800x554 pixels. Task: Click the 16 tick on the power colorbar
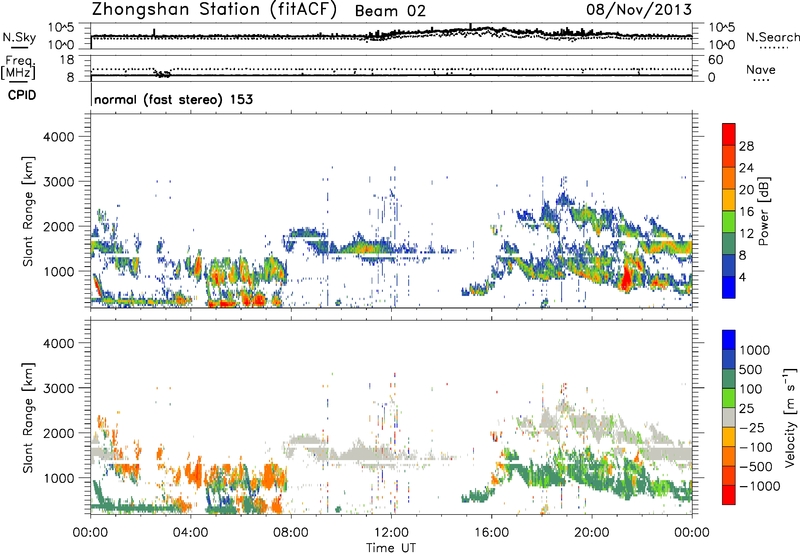[746, 212]
